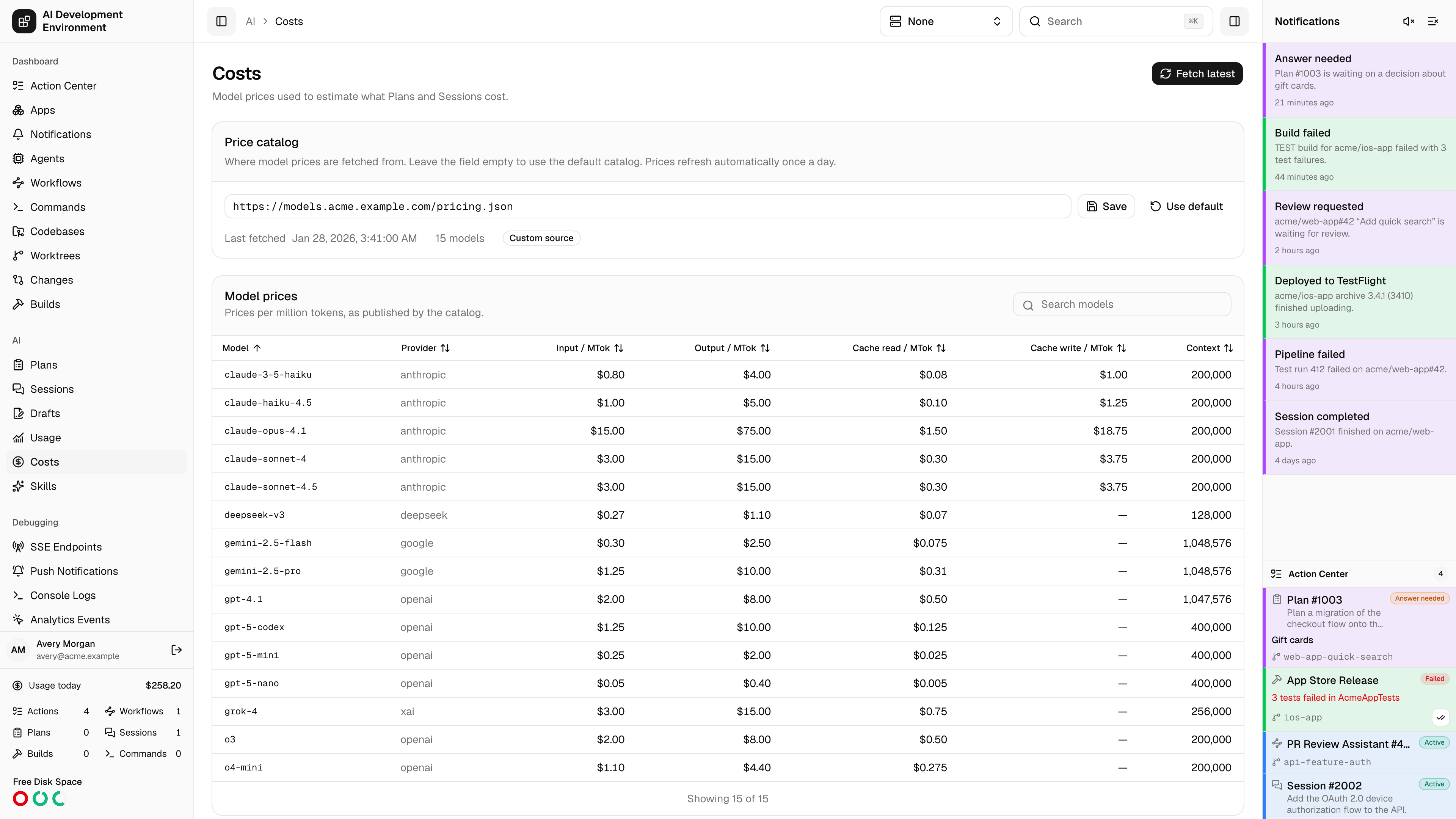Click Use default catalog button
This screenshot has height=819, width=1456.
tap(1186, 207)
